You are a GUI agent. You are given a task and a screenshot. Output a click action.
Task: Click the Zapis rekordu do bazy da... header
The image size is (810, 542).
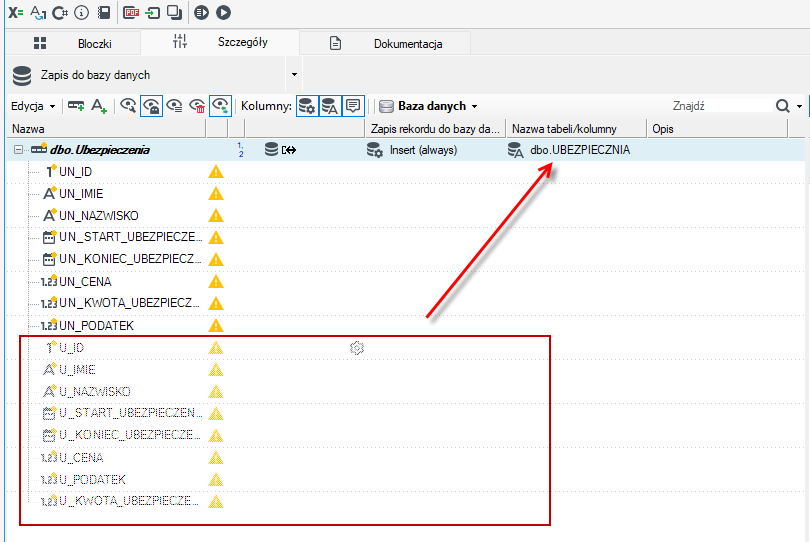coord(436,129)
